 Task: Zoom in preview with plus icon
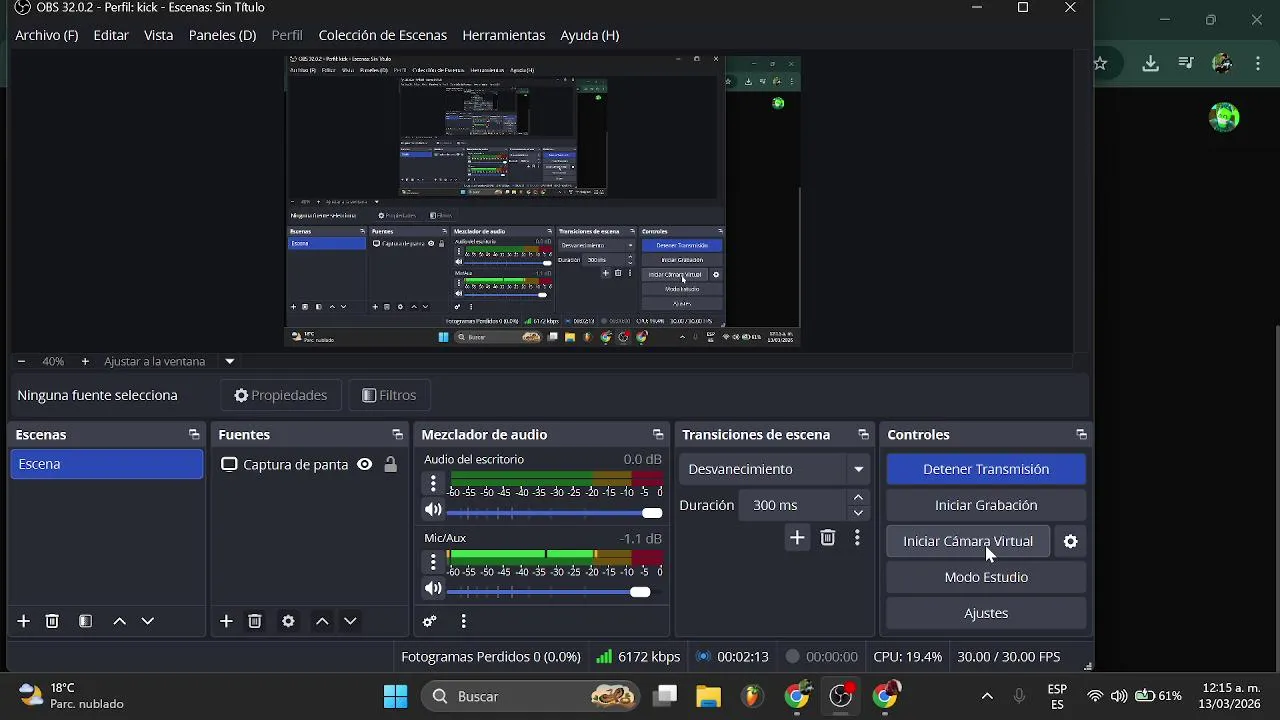coord(85,361)
